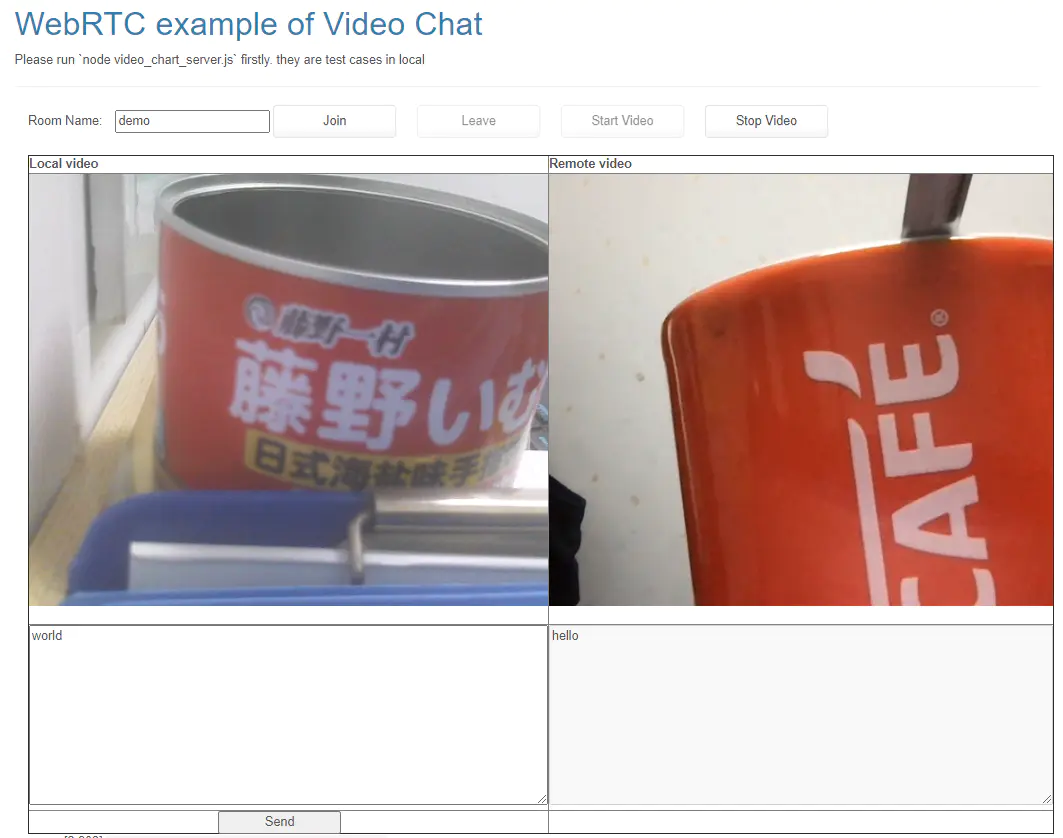Send the chat message
Screen dimensions: 1063x838
[279, 822]
